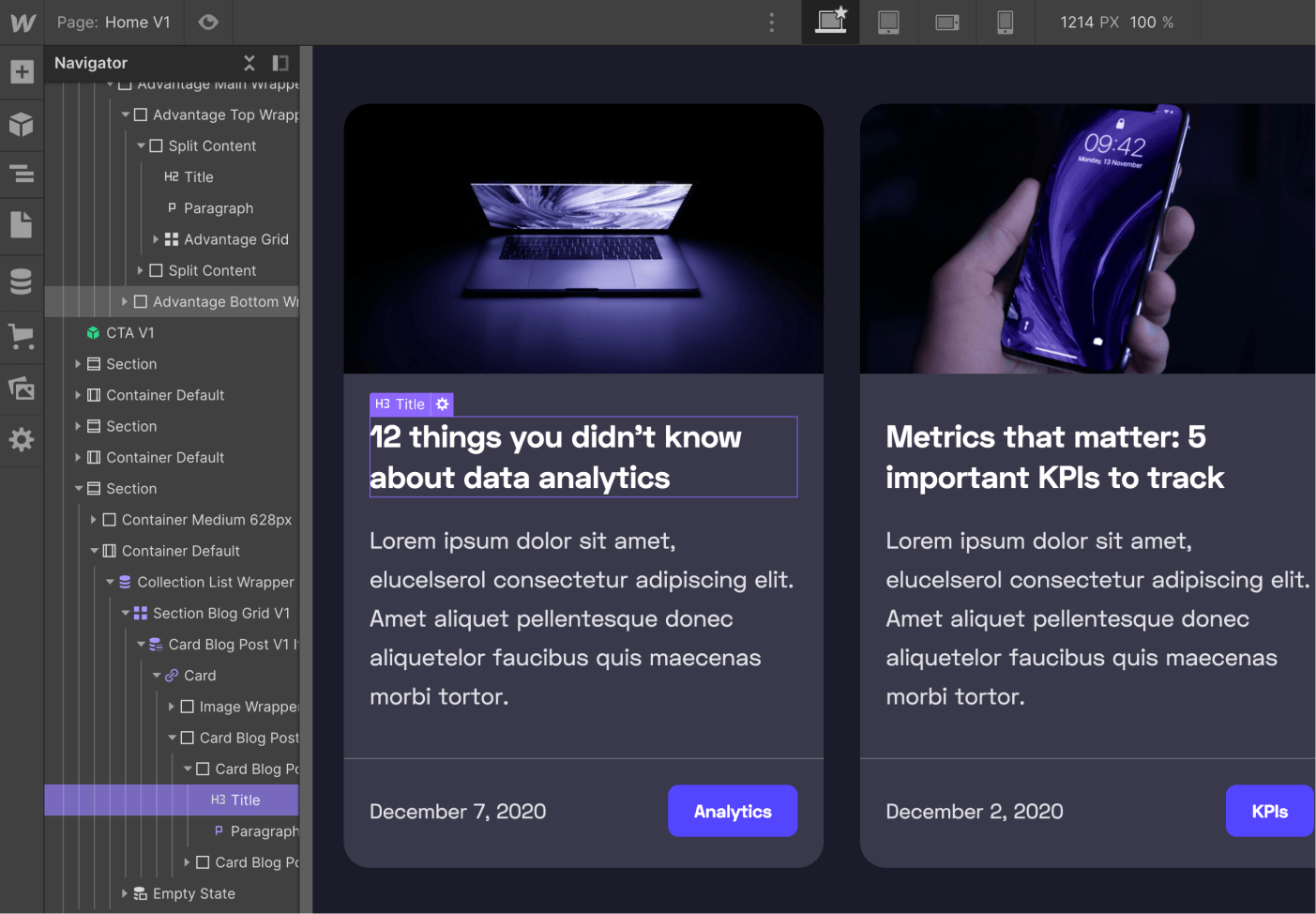The height and width of the screenshot is (914, 1316).
Task: Open the three-dot overflow menu
Action: click(x=771, y=22)
